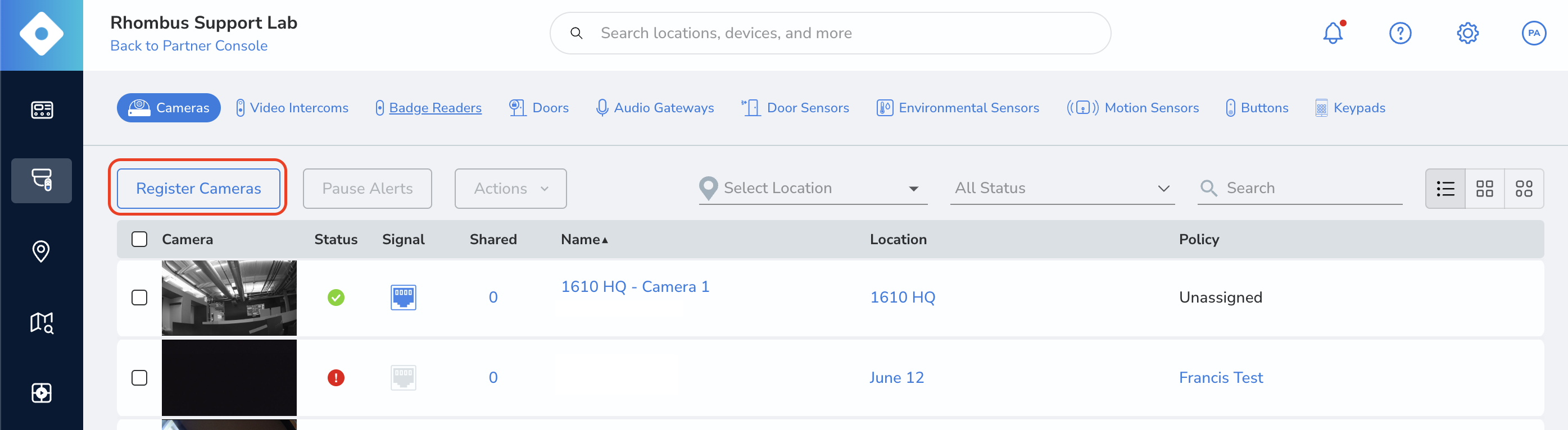Open the Francis Test policy link

1221,378
